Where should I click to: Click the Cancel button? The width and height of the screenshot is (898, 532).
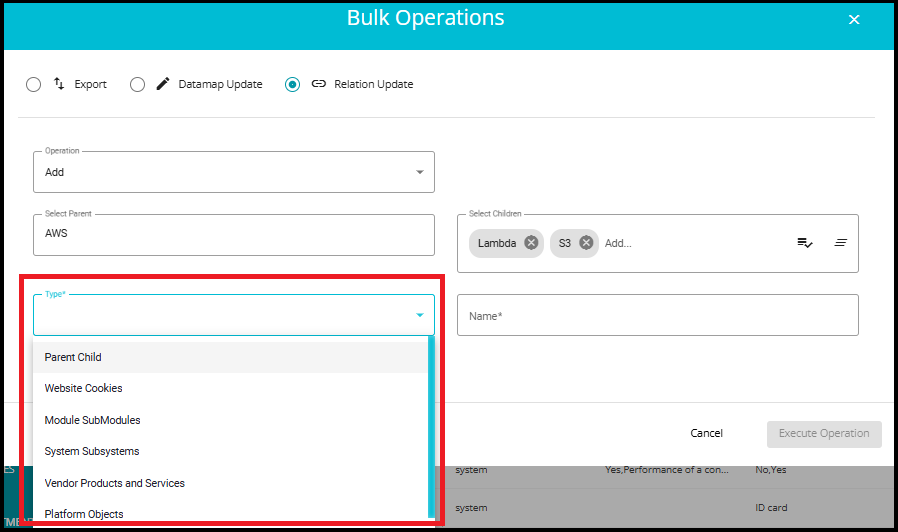706,433
